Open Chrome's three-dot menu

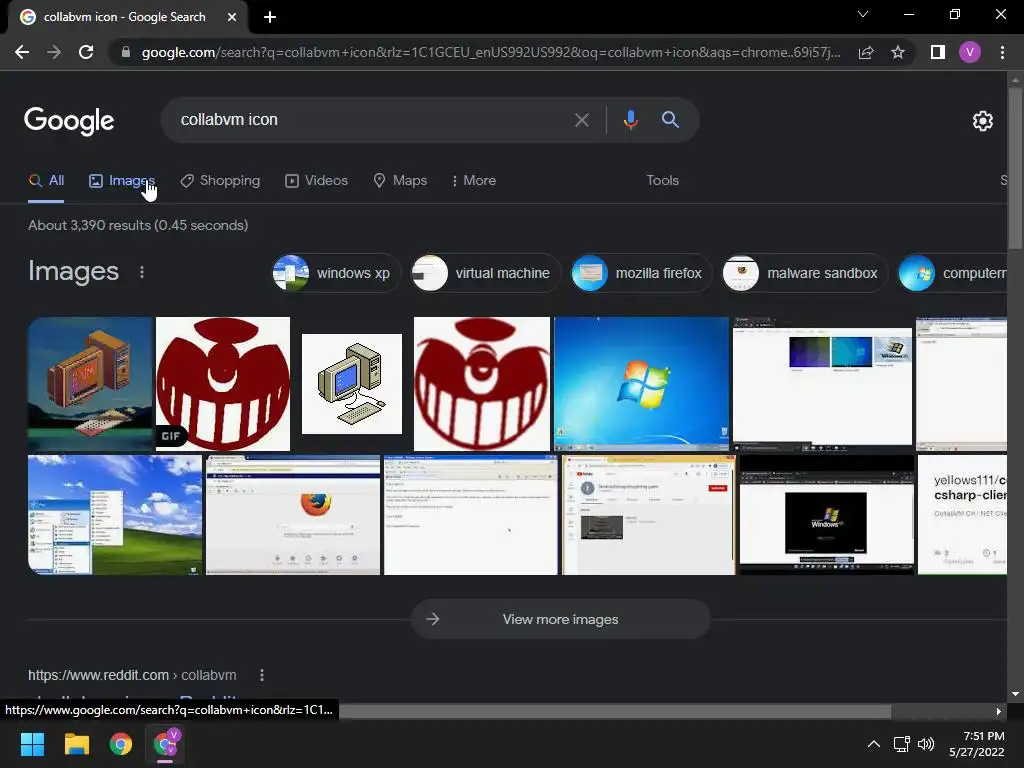pos(1002,52)
